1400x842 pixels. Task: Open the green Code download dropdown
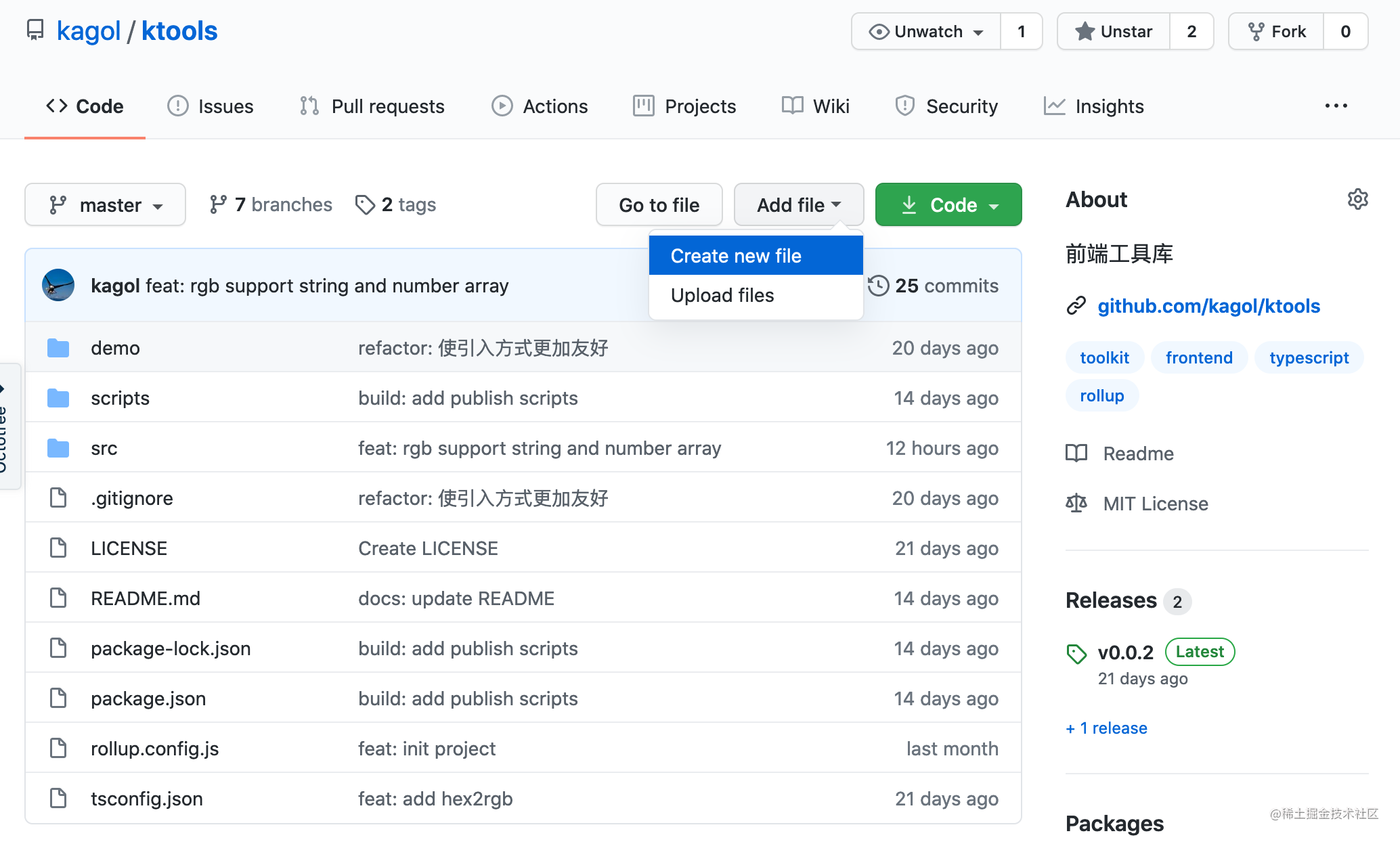coord(948,204)
